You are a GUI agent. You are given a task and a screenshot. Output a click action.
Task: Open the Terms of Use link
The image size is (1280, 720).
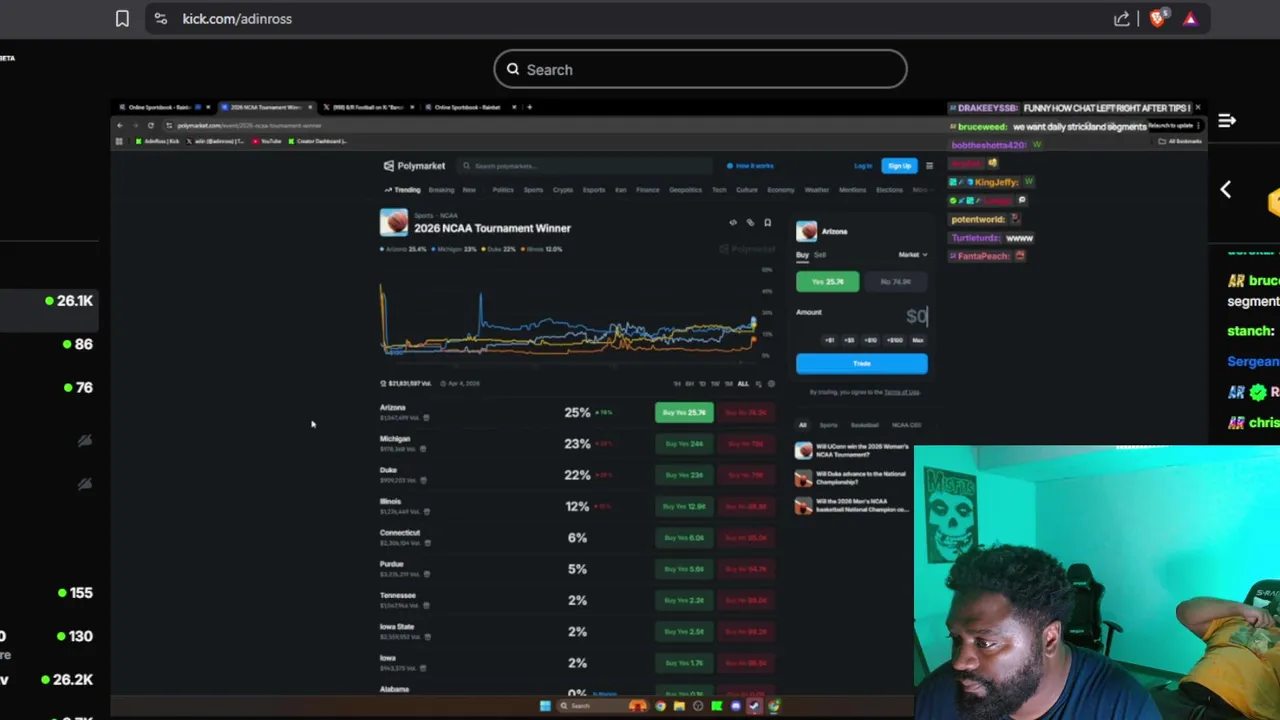(901, 392)
